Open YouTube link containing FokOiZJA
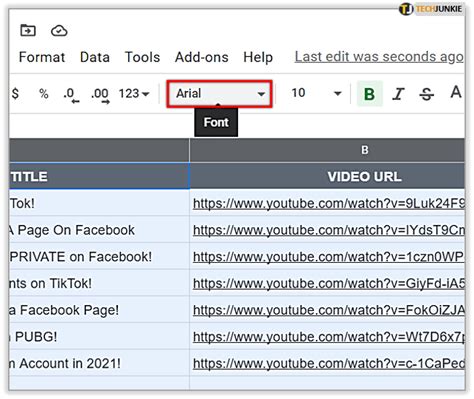This screenshot has width=474, height=399. point(328,310)
